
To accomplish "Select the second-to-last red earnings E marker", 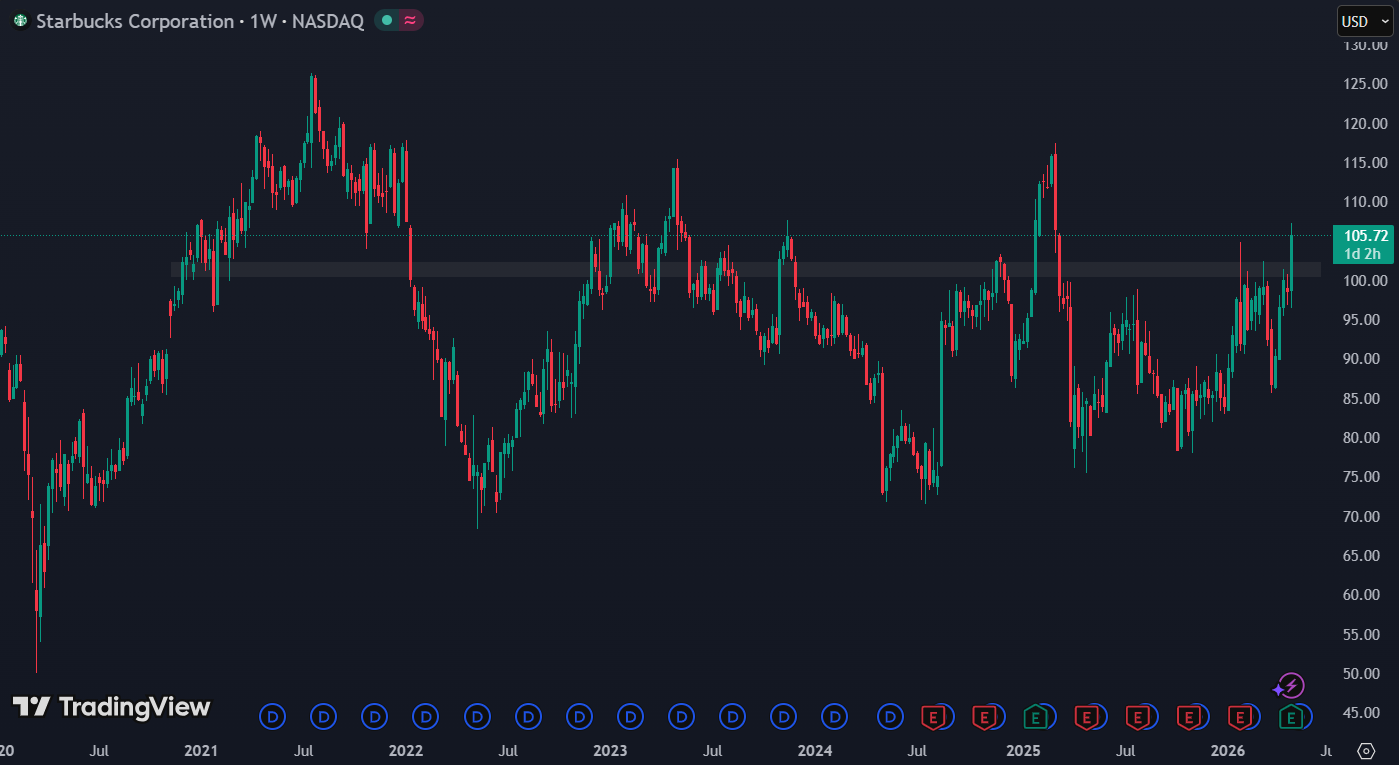I will 1189,716.
